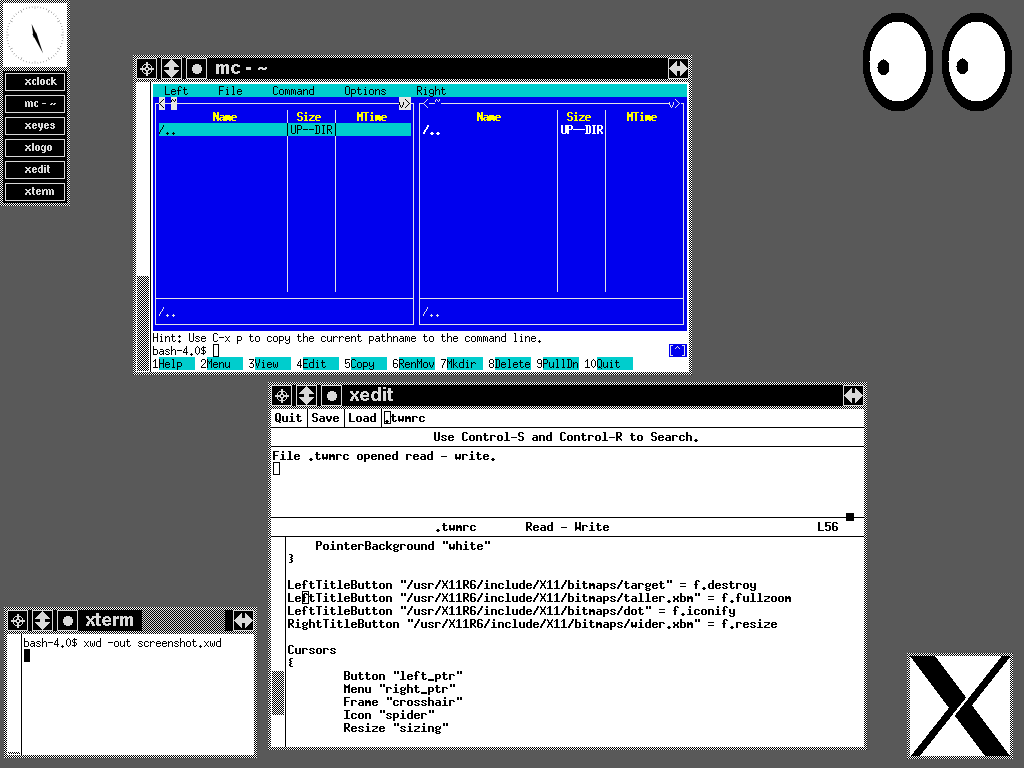
Task: Click the resize arrows icon on xterm titlebar
Action: 243,620
